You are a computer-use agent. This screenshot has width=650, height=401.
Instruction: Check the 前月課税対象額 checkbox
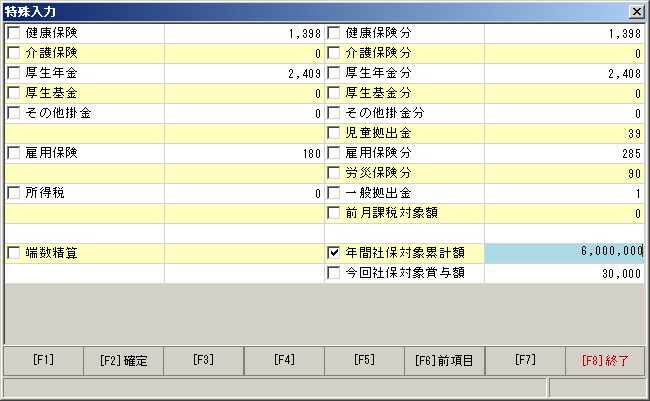coord(334,213)
